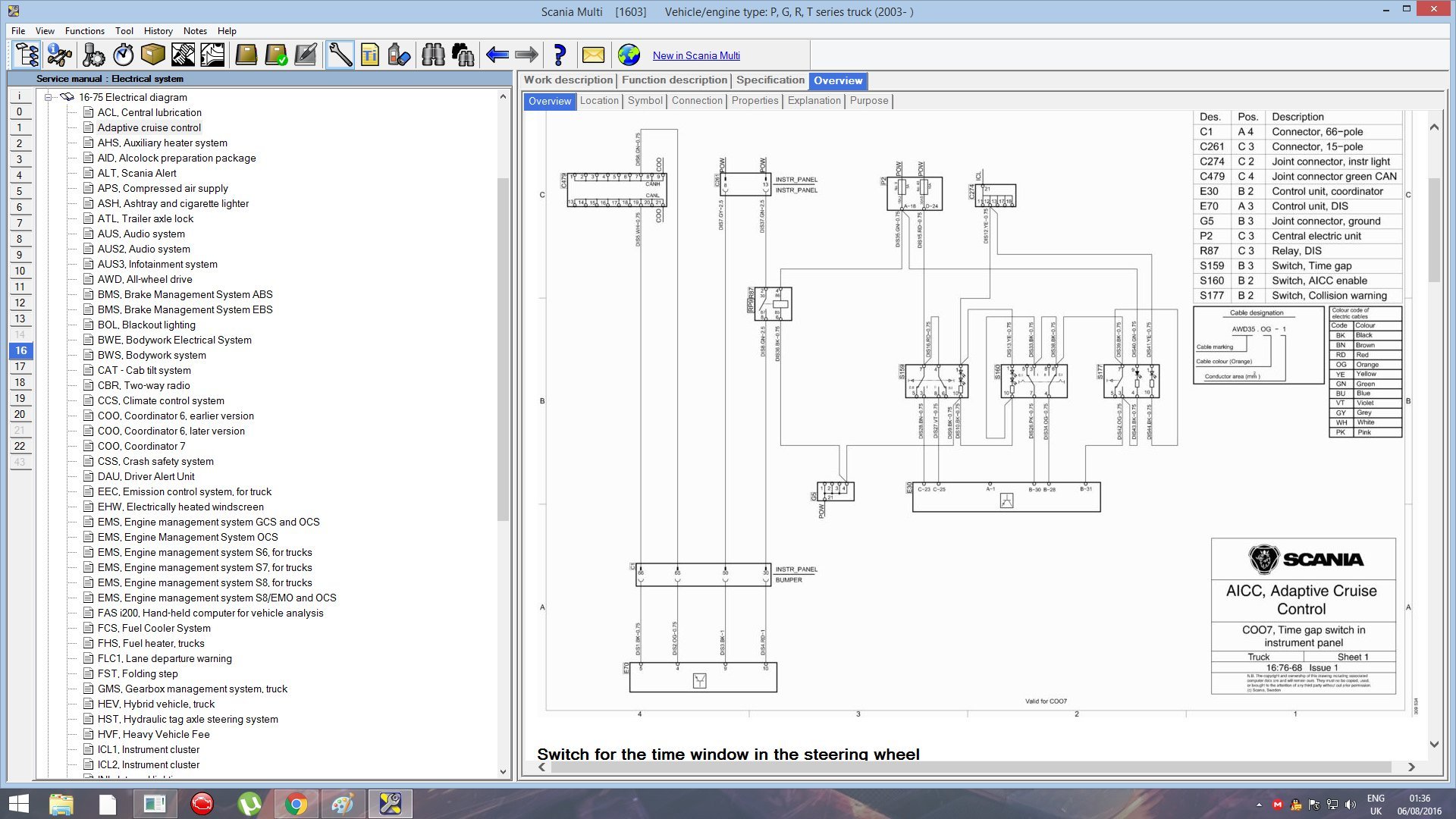The width and height of the screenshot is (1456, 819).
Task: Show hidden system tray icons
Action: 1259,805
